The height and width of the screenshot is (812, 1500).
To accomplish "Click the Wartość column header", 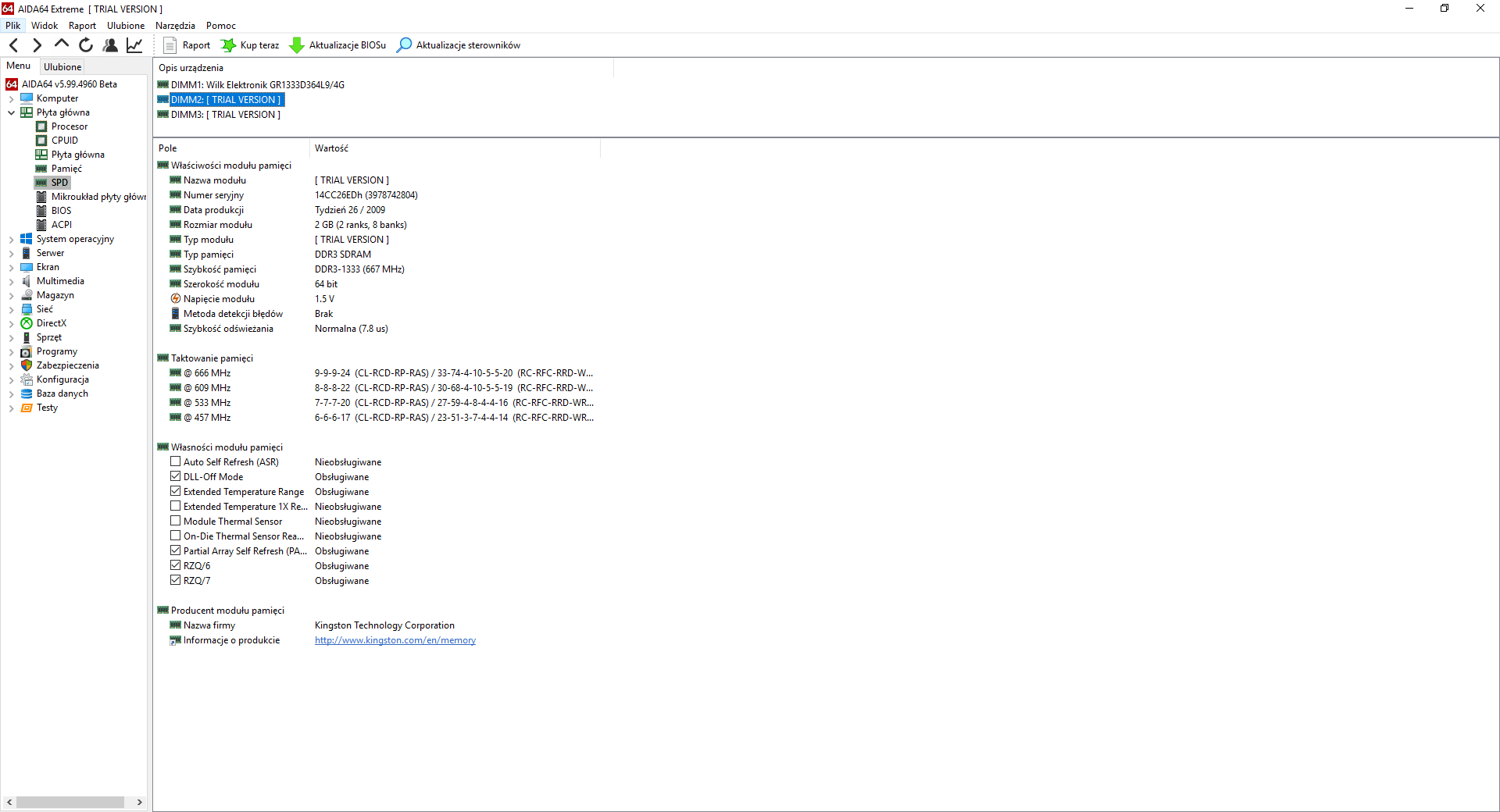I will (455, 148).
